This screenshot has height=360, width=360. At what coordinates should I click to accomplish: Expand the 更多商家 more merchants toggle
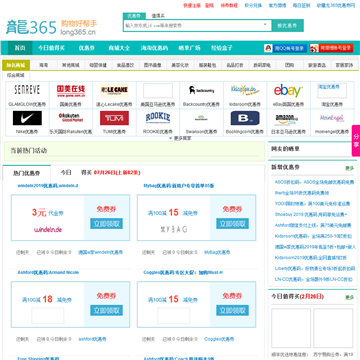point(180,138)
